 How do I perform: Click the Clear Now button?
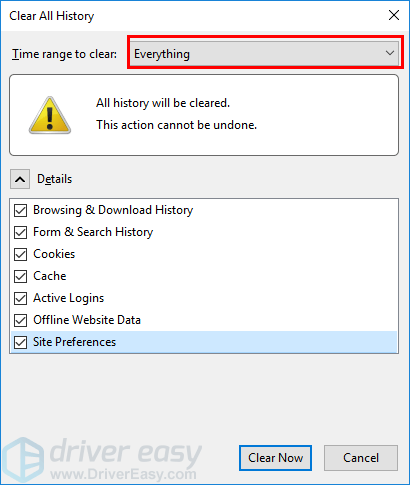275,458
